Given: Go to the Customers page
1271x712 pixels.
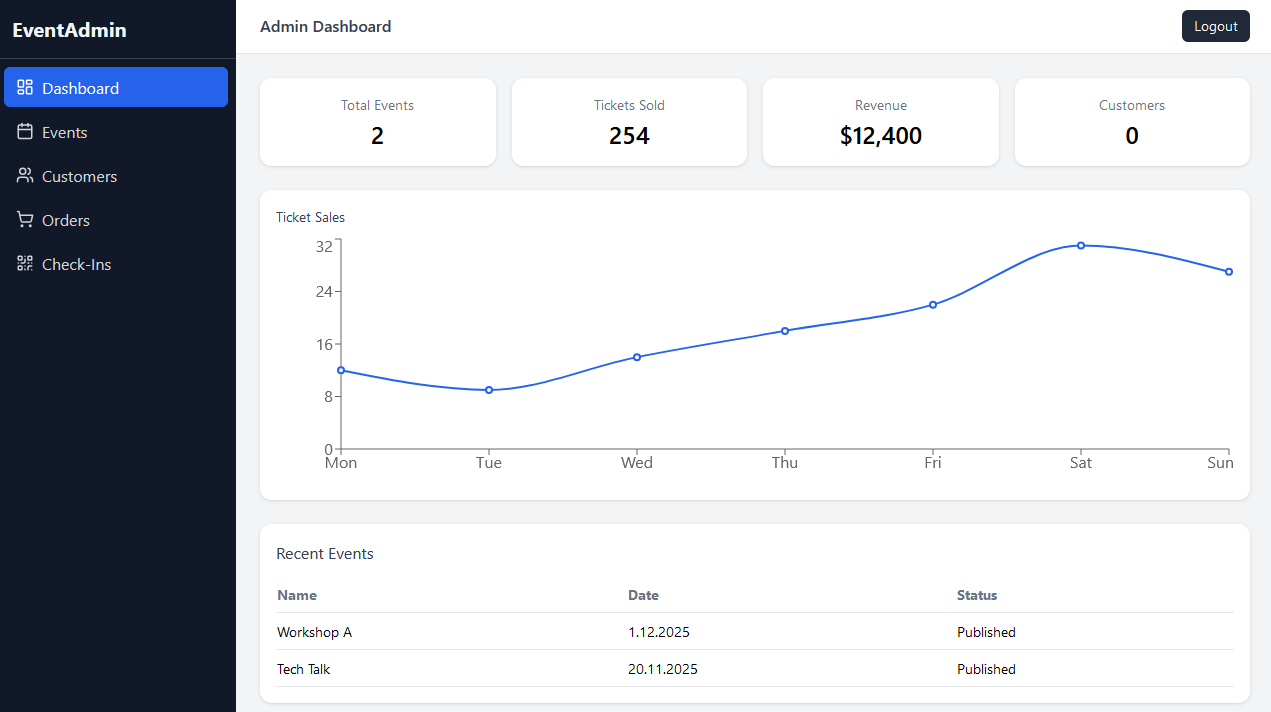Looking at the screenshot, I should coord(79,176).
